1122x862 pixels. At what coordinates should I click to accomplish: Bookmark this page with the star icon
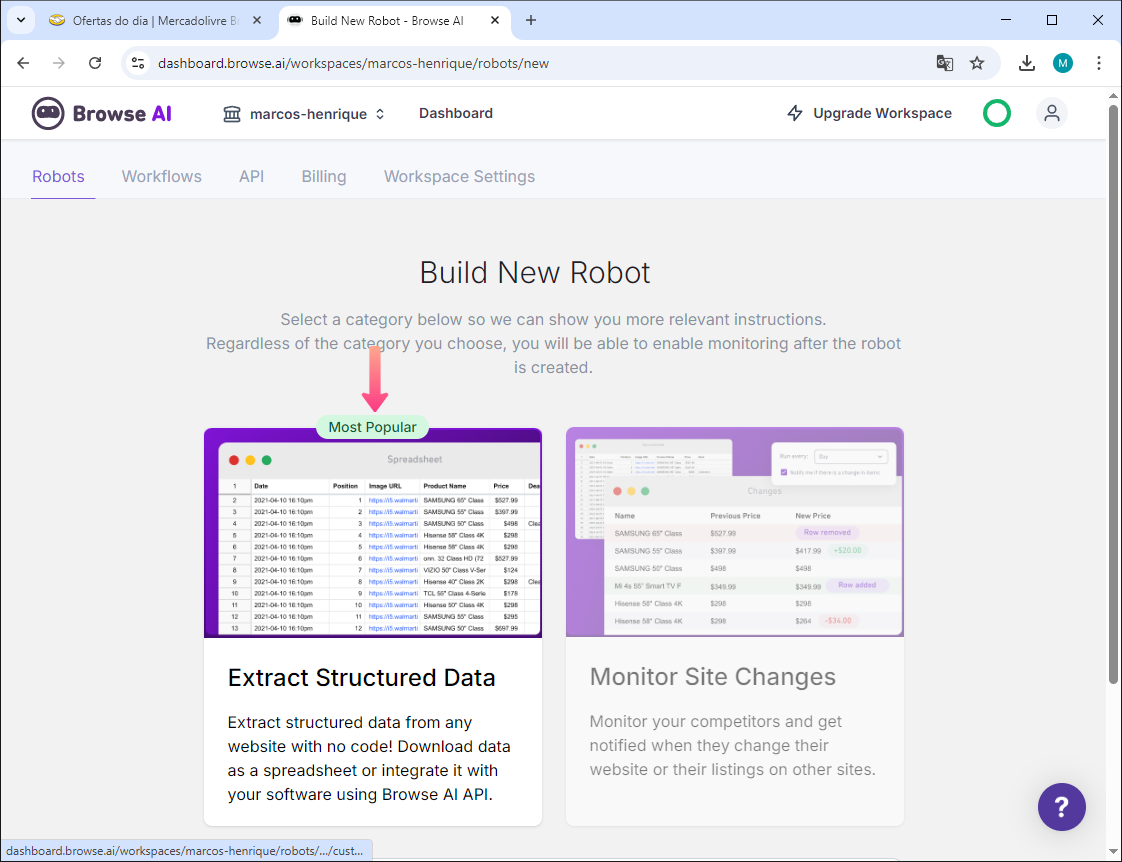[x=977, y=63]
